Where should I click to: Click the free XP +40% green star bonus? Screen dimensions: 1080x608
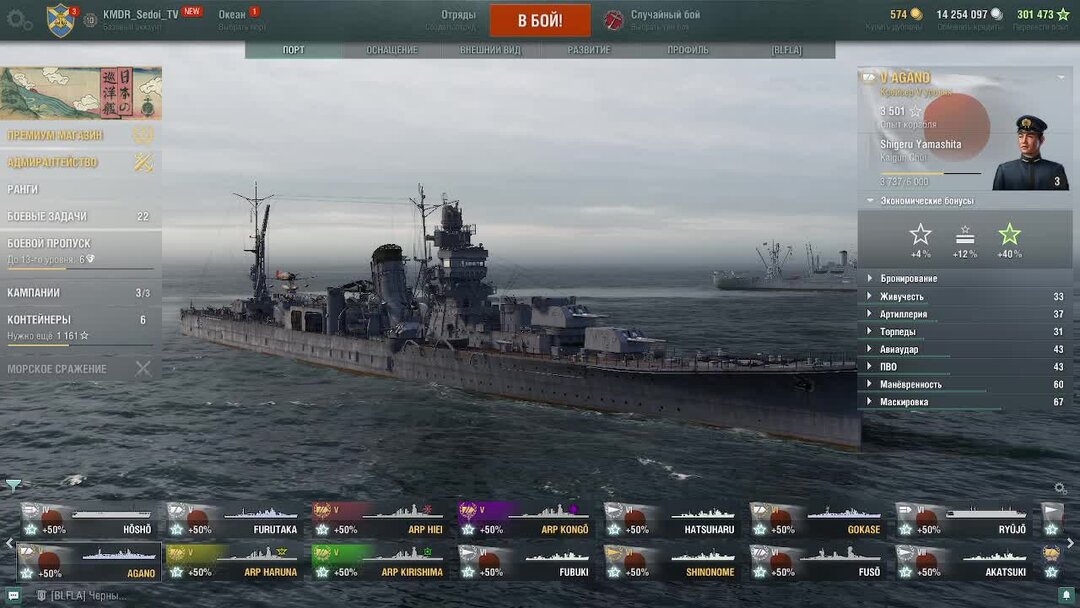click(1009, 240)
